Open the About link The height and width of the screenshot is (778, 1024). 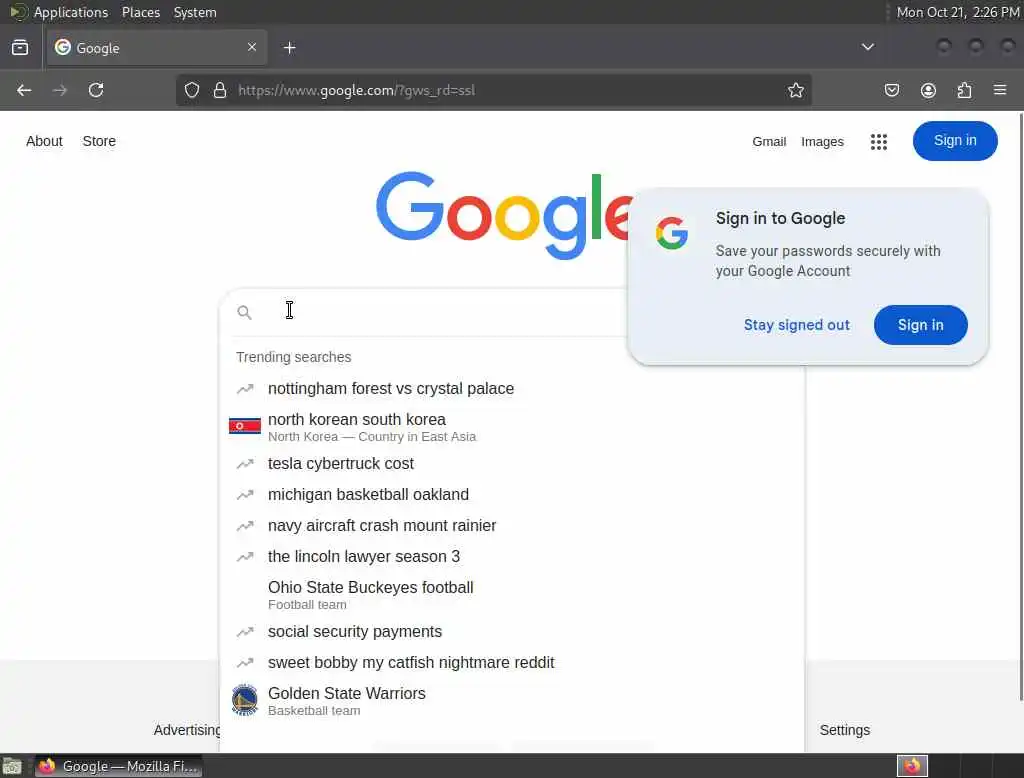click(x=44, y=141)
